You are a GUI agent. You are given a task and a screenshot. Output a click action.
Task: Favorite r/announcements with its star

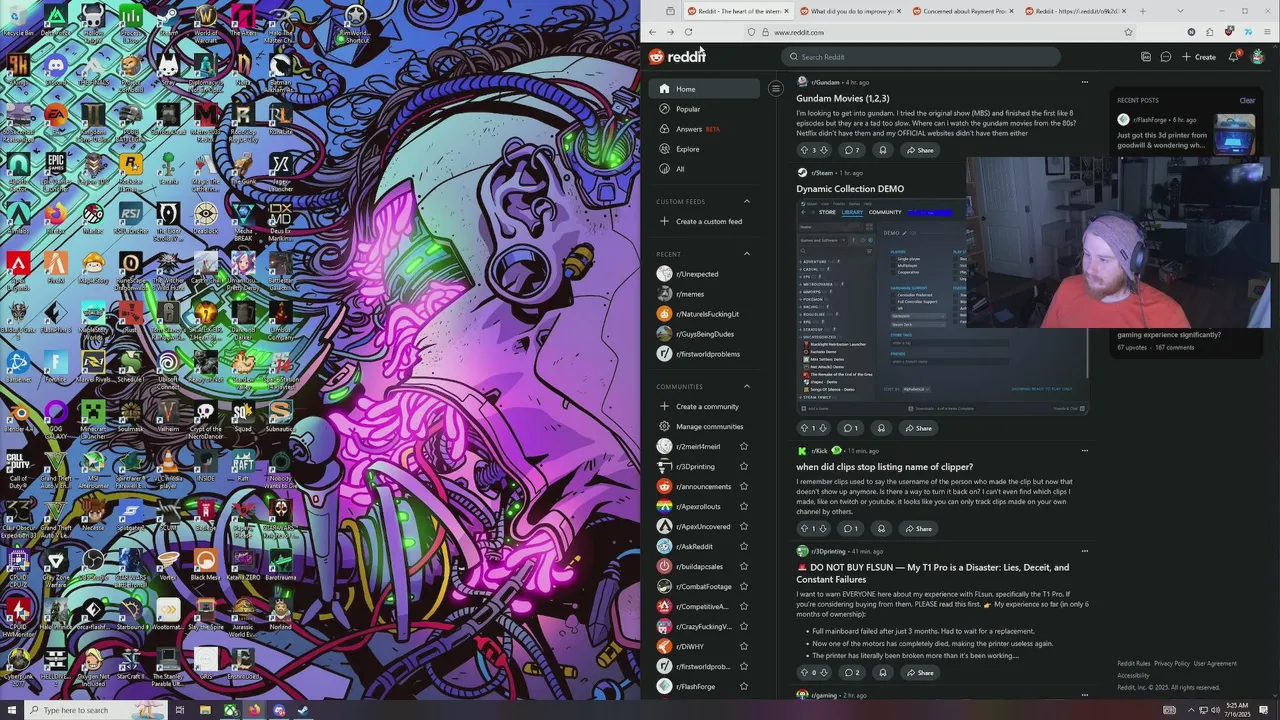743,486
